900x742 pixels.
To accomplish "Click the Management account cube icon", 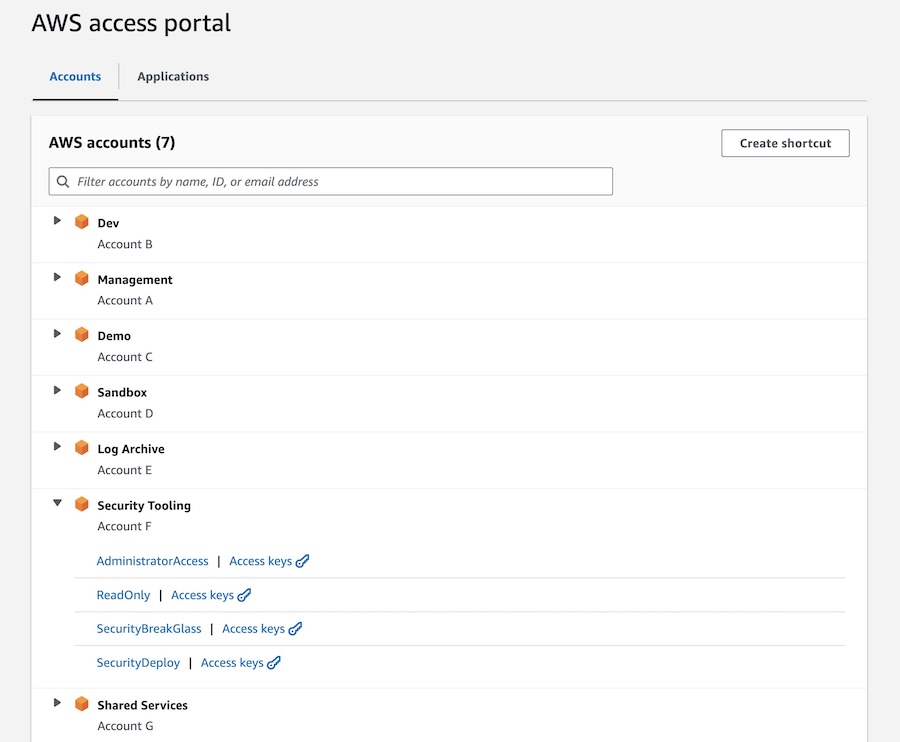I will pyautogui.click(x=82, y=279).
